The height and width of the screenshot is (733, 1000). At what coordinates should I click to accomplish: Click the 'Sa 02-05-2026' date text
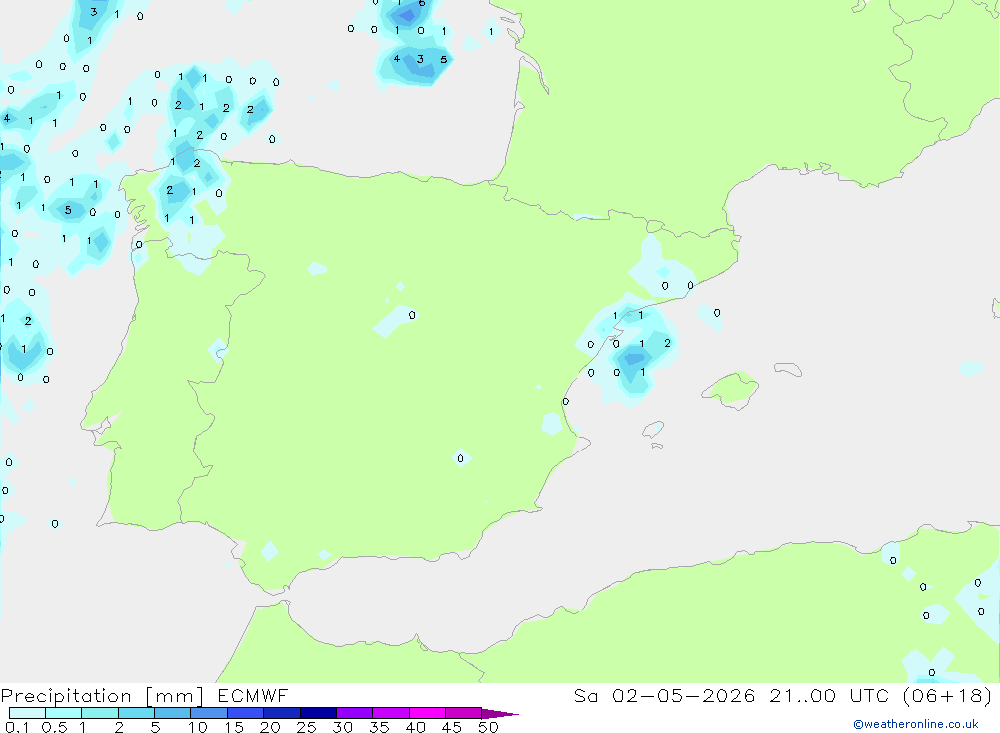[x=665, y=695]
